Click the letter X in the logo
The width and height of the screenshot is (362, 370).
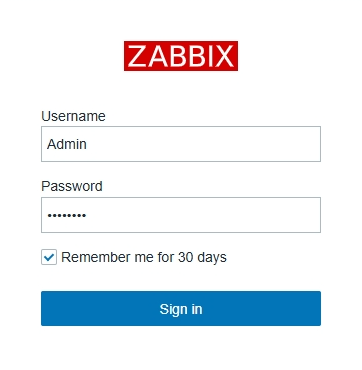(224, 56)
